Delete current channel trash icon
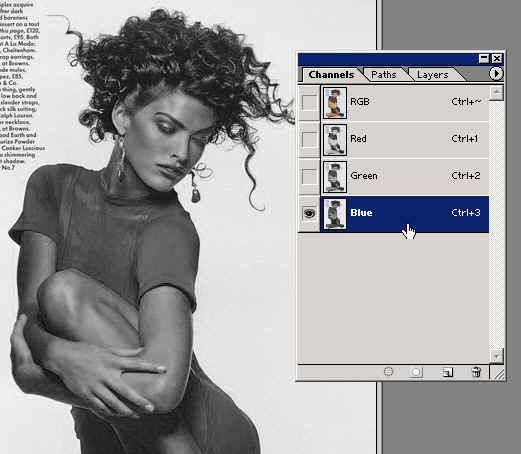The width and height of the screenshot is (521, 454). pos(476,372)
